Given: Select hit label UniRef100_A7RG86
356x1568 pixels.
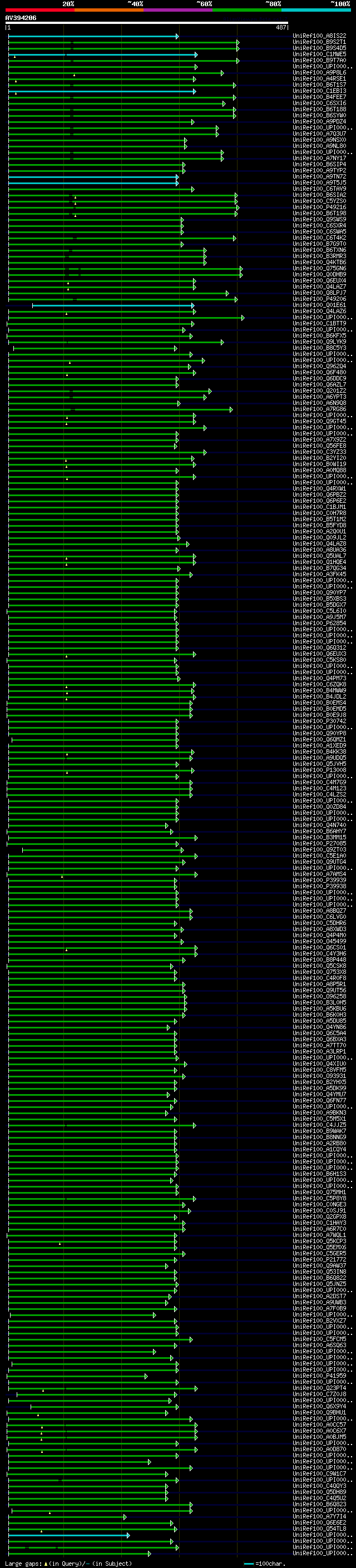Looking at the screenshot, I should tap(319, 409).
